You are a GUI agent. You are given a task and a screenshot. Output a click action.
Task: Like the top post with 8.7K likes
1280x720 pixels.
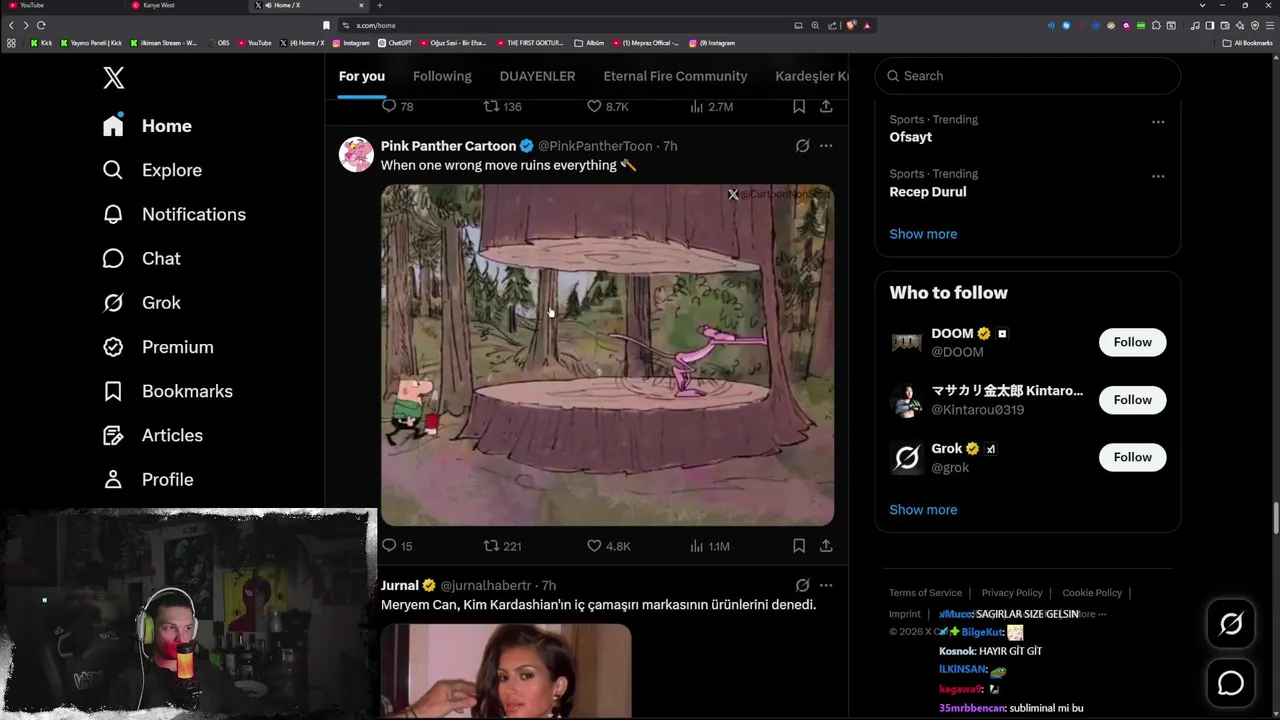point(607,106)
